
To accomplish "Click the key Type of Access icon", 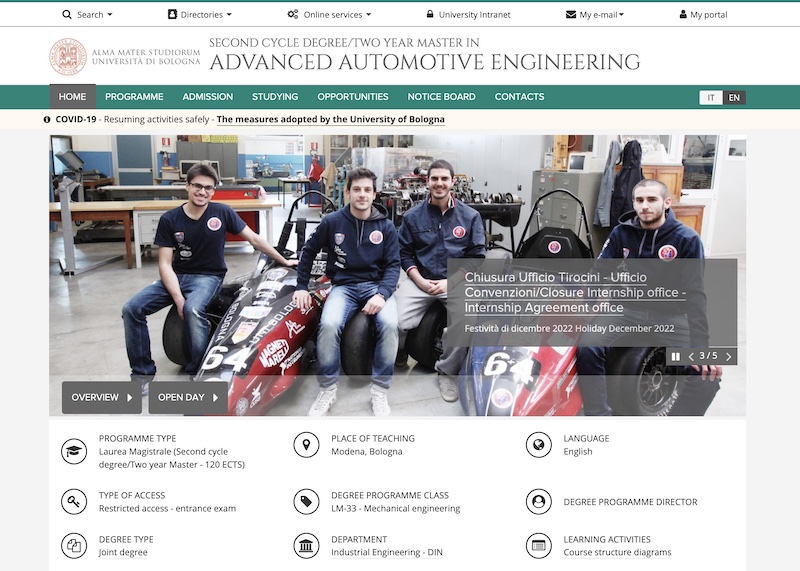I will pos(74,501).
